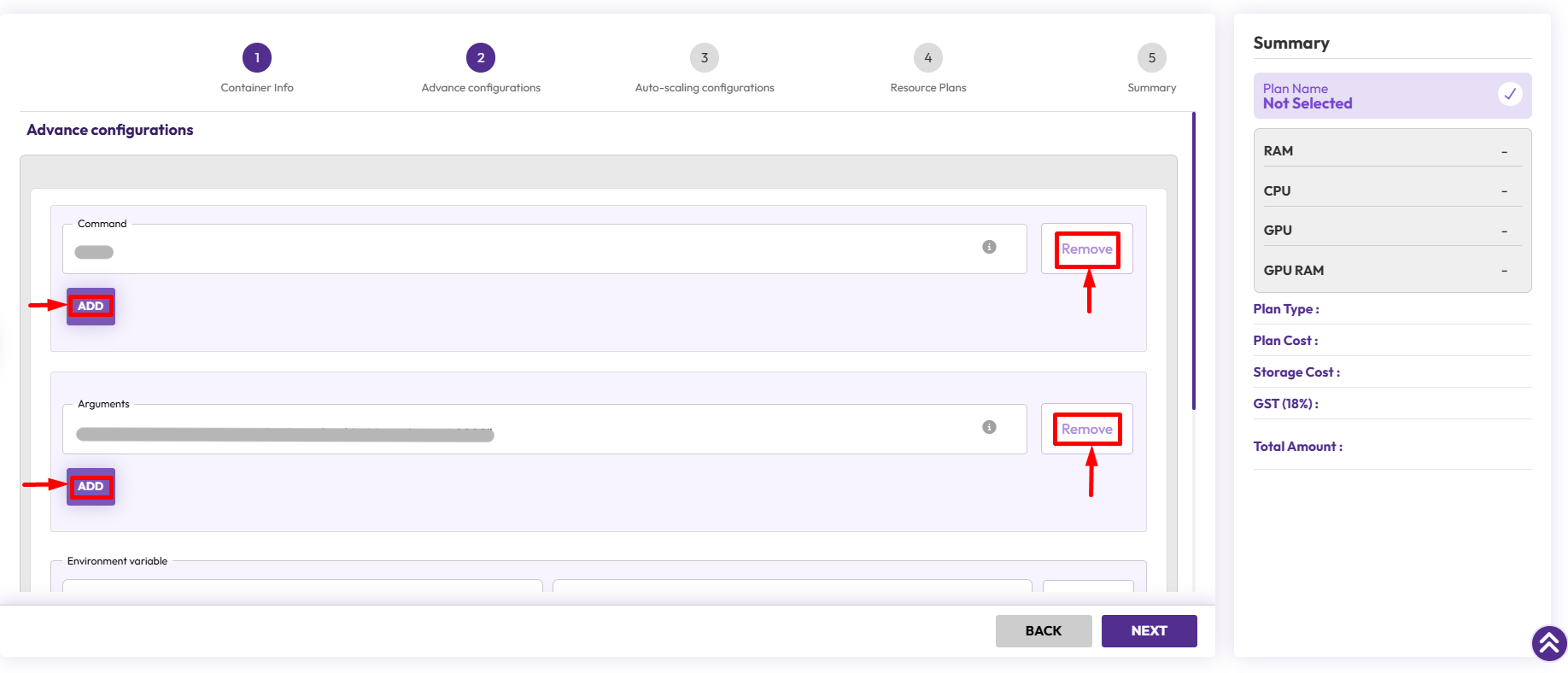Click the BACK button
The image size is (1568, 673).
tap(1043, 631)
